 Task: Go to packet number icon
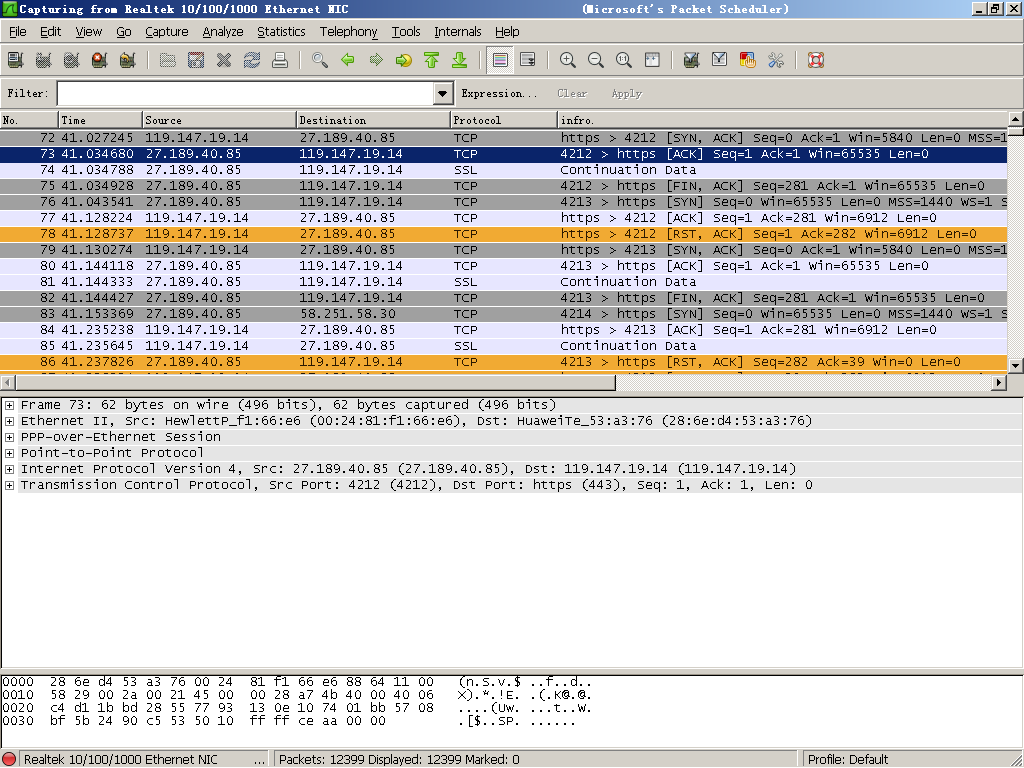[404, 60]
